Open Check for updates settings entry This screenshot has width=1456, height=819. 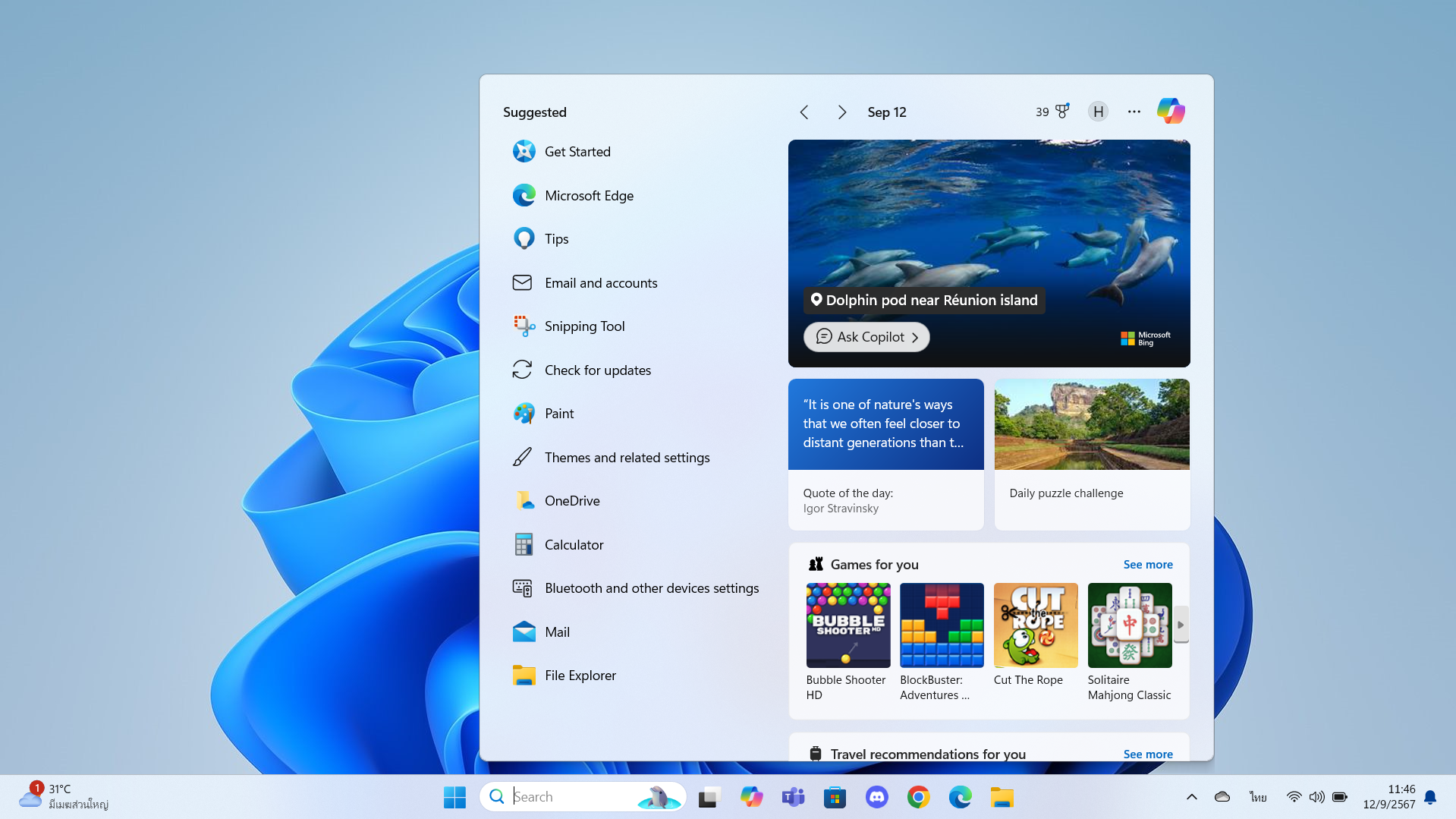click(x=597, y=370)
